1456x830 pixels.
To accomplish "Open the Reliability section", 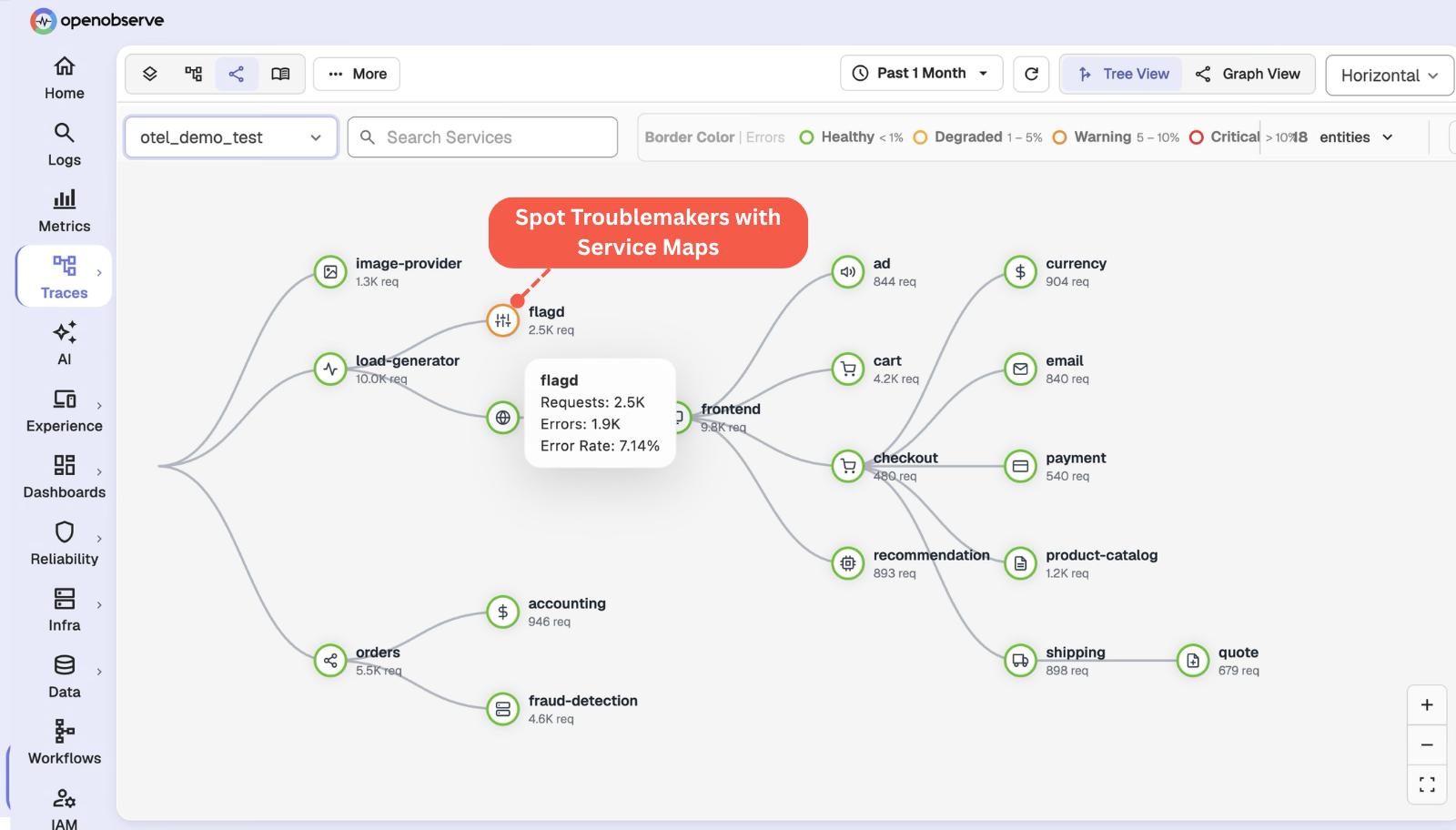I will [64, 543].
